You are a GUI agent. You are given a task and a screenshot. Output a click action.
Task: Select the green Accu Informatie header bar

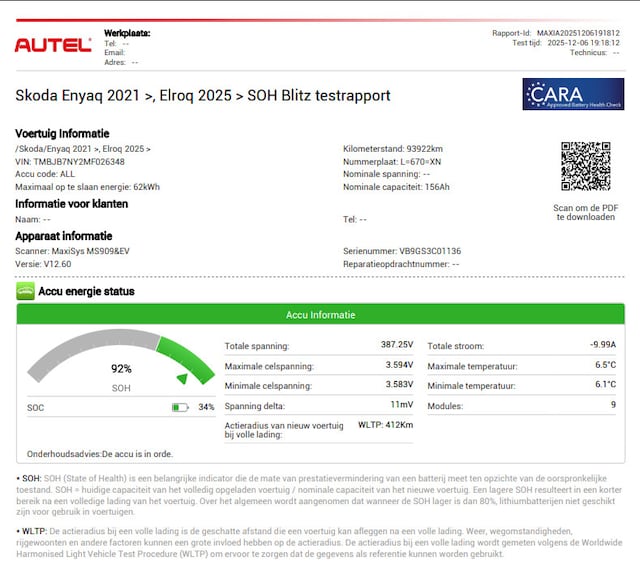320,314
